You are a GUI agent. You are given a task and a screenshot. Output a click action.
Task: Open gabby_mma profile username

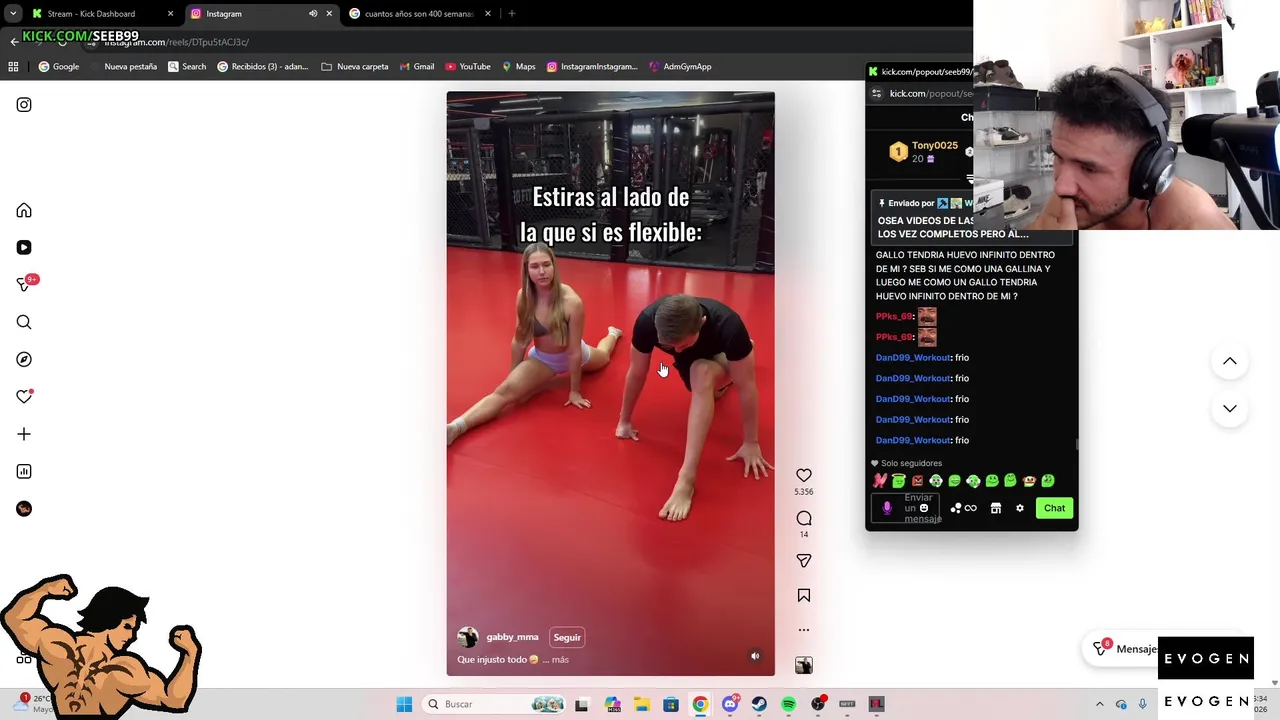click(512, 637)
